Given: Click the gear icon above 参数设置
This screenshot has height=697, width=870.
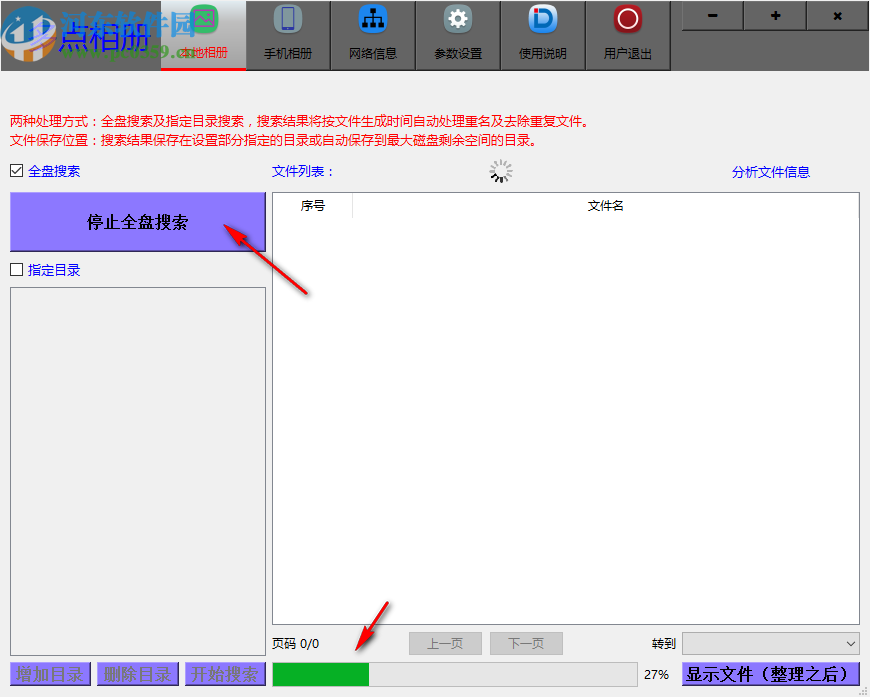Looking at the screenshot, I should (x=458, y=19).
